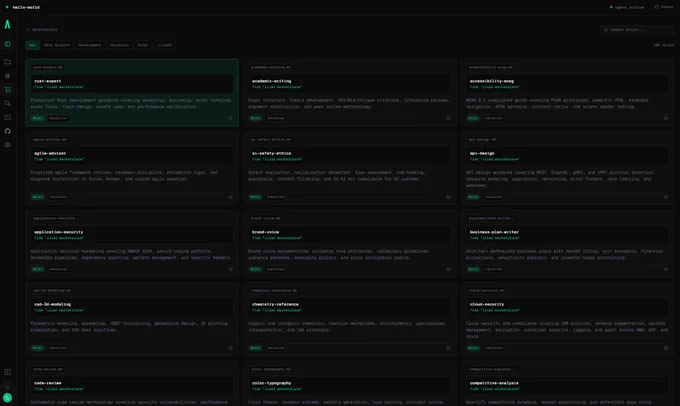Screen dimensions: 680x406
Task: Open the business-plan-writer skill title
Action: 494,232
